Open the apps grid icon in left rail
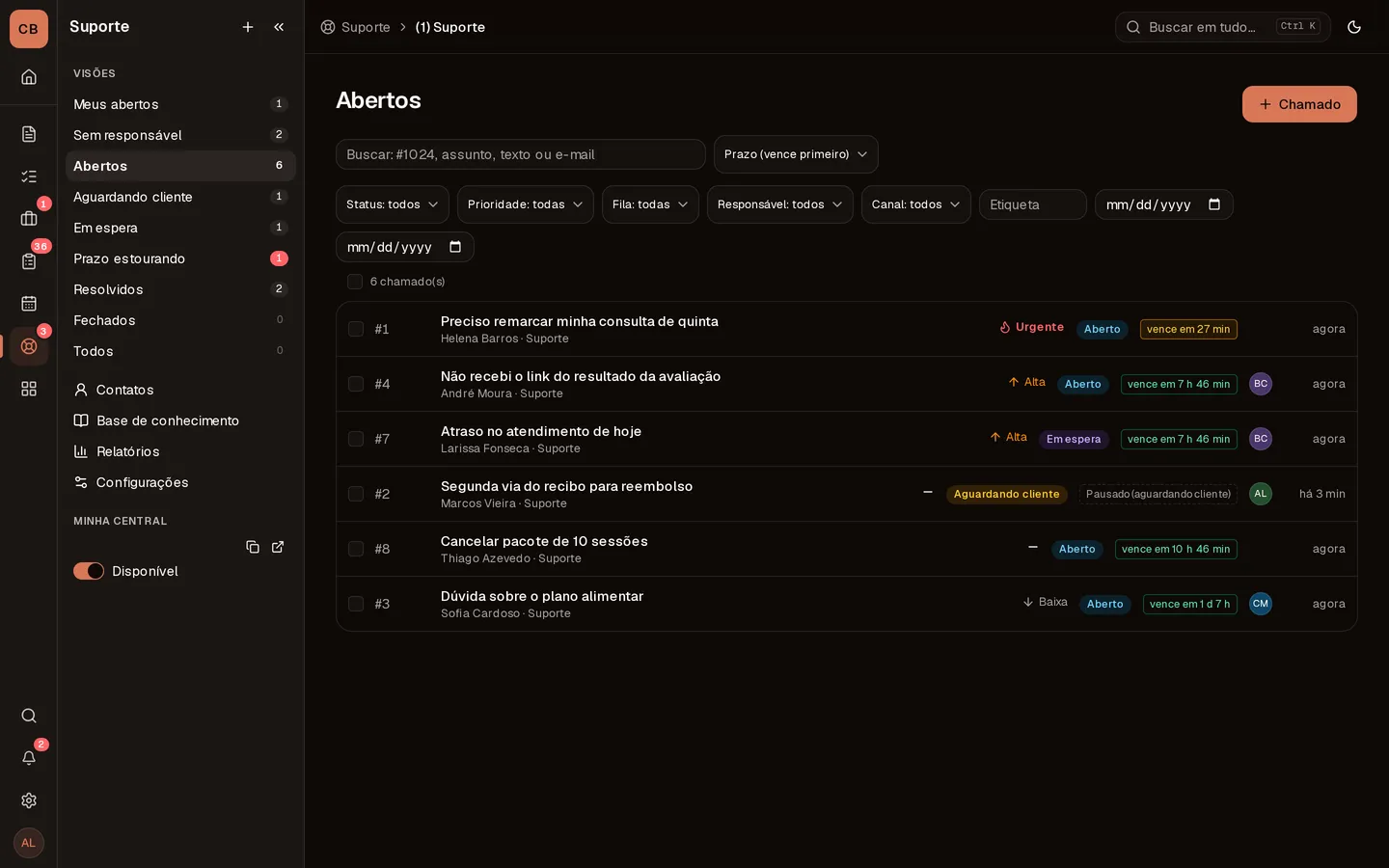1389x868 pixels. coord(29,389)
